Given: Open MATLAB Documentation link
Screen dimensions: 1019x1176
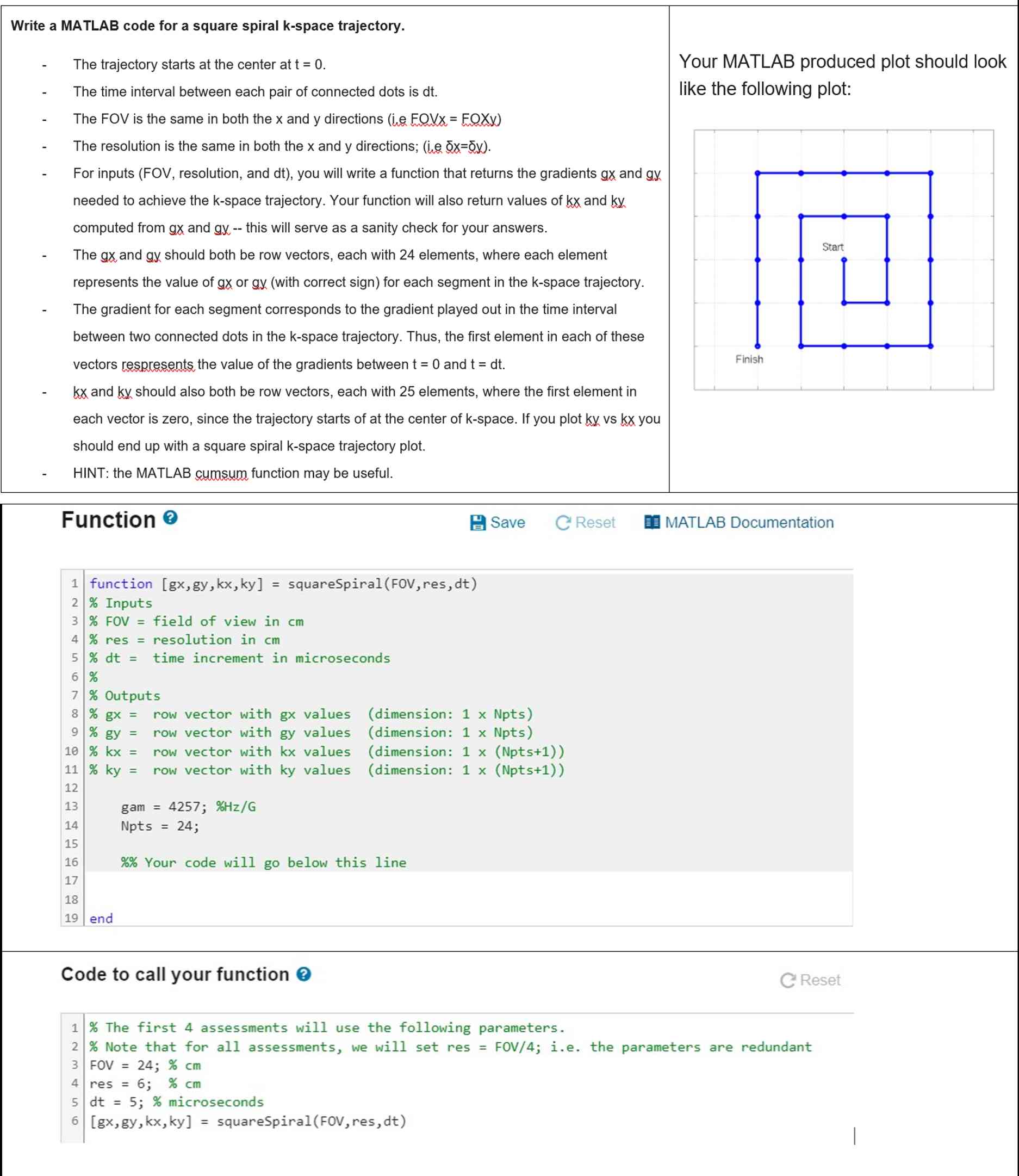Looking at the screenshot, I should click(x=750, y=522).
